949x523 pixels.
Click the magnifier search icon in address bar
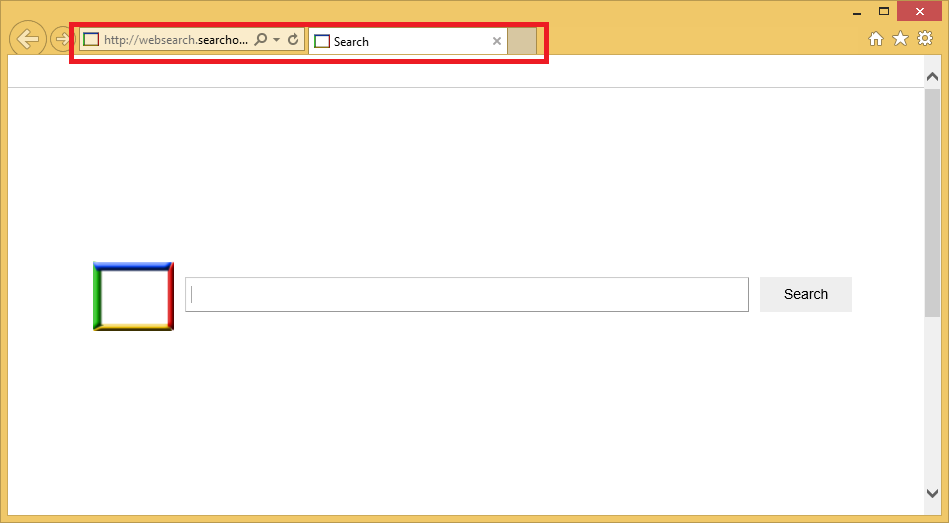[x=261, y=40]
